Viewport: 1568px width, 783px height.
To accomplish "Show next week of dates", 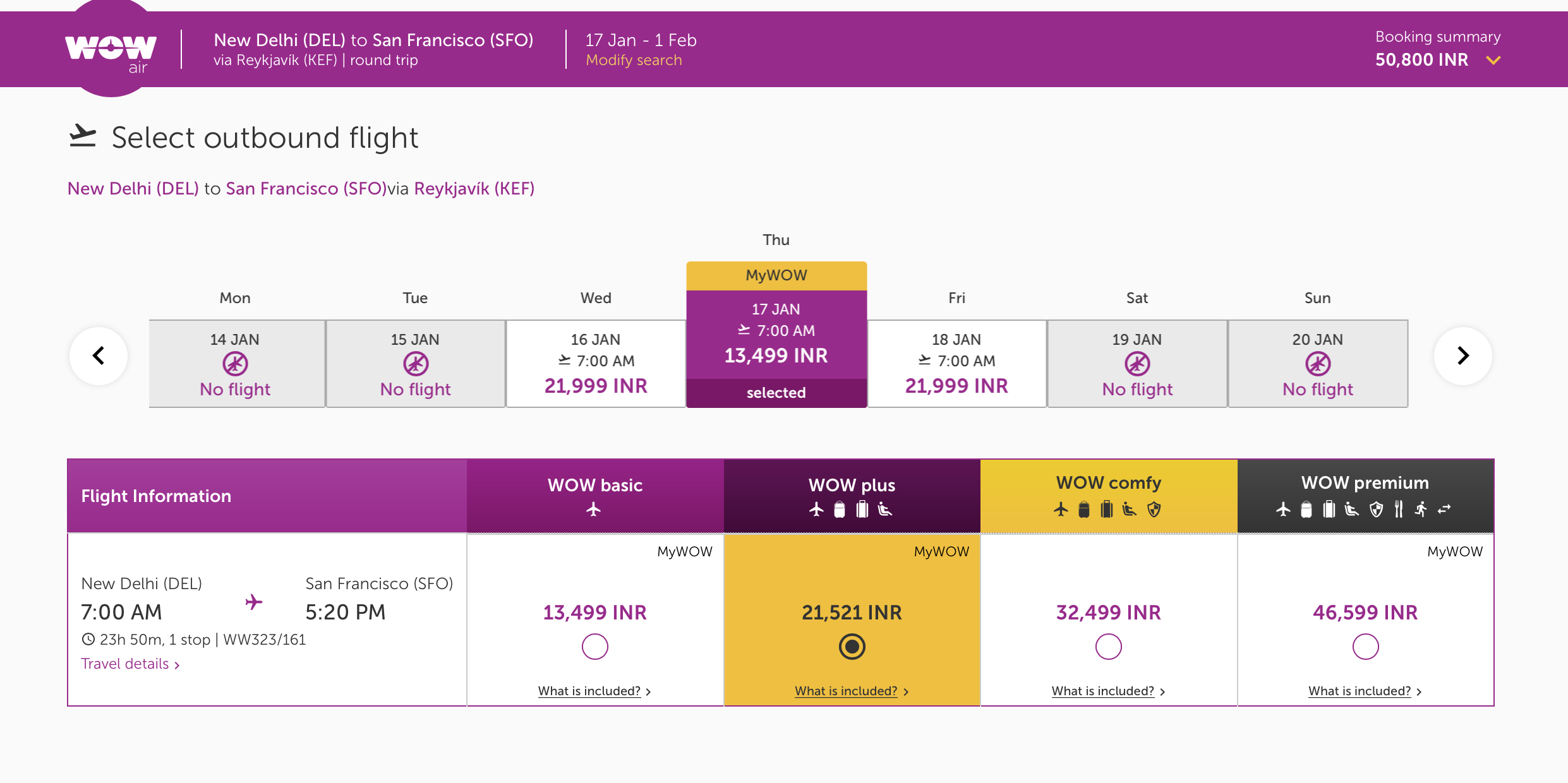I will point(1463,356).
